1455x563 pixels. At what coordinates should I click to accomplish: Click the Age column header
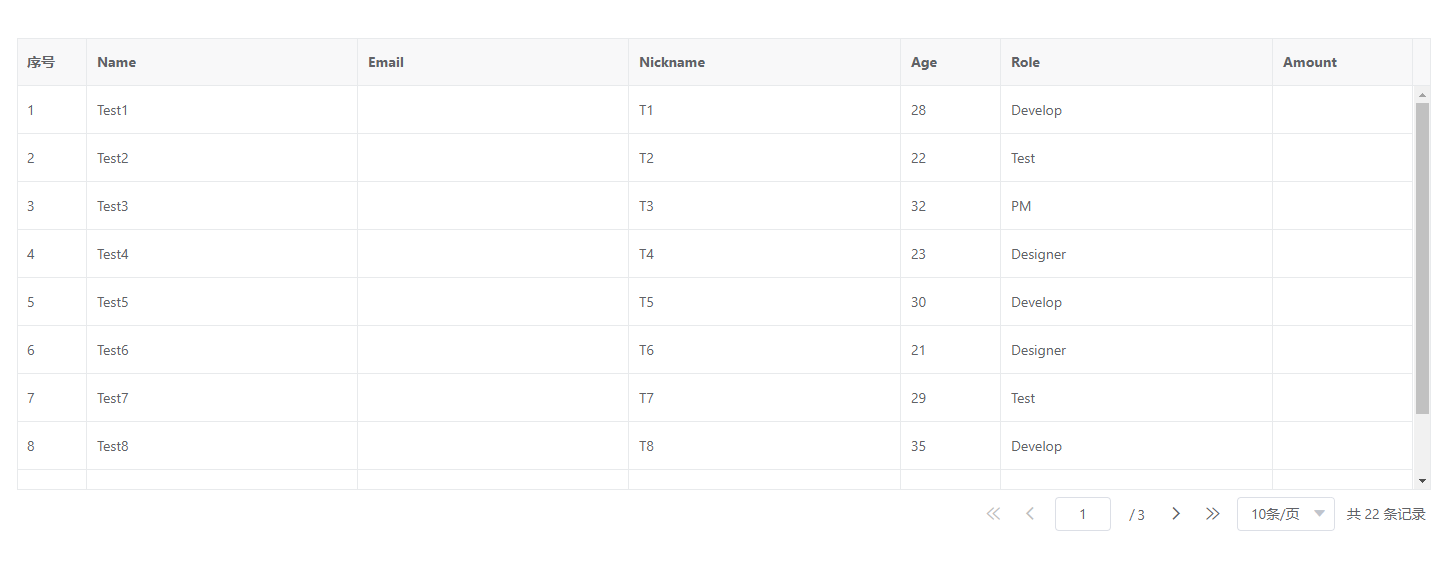(x=924, y=62)
